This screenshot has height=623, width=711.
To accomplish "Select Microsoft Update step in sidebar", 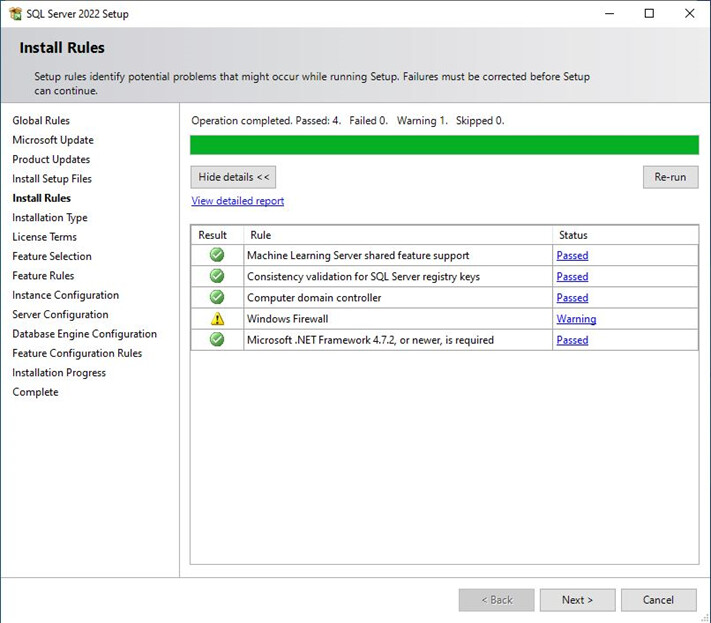I will [53, 140].
